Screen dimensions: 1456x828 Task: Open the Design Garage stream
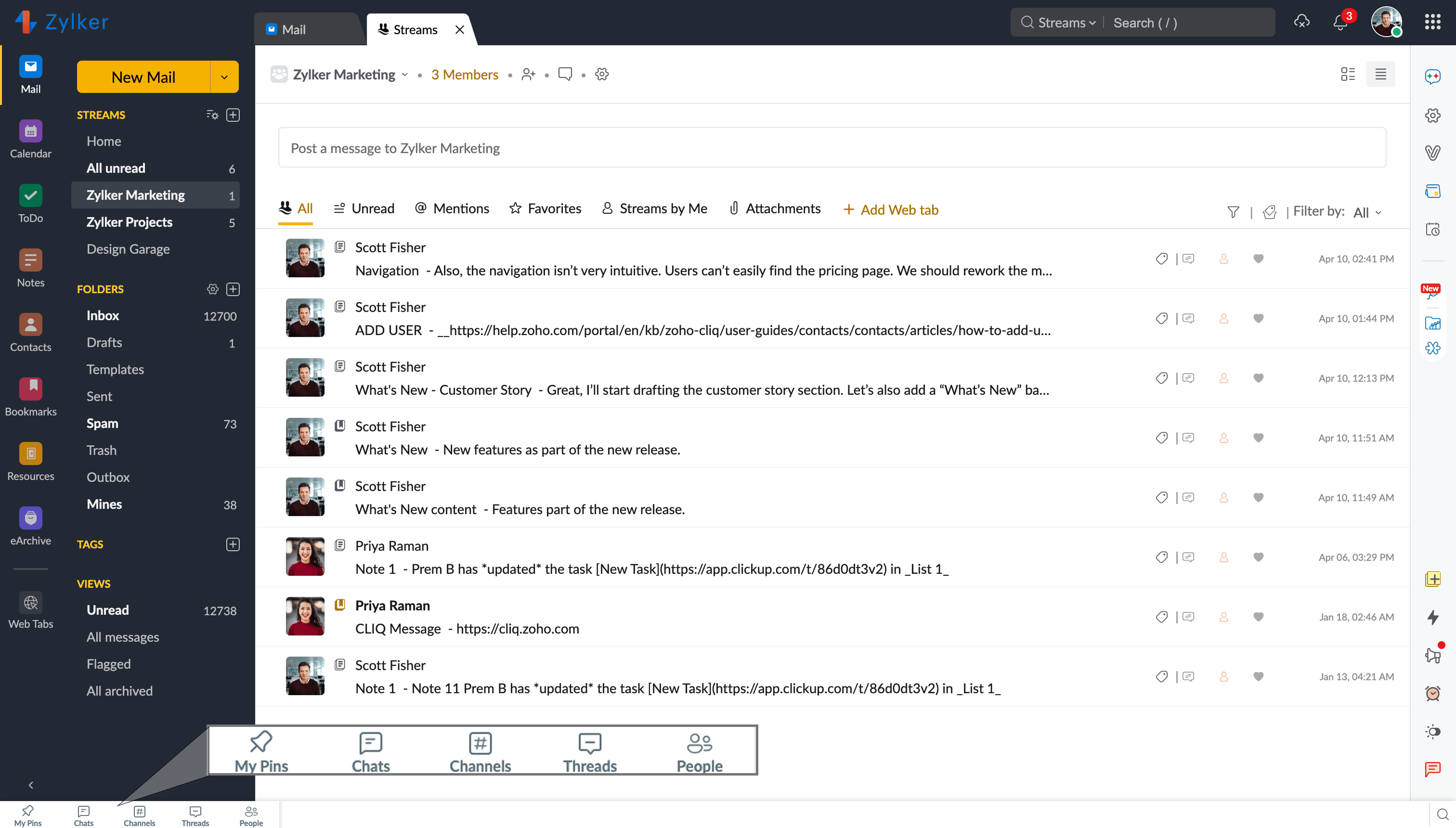[x=155, y=249]
